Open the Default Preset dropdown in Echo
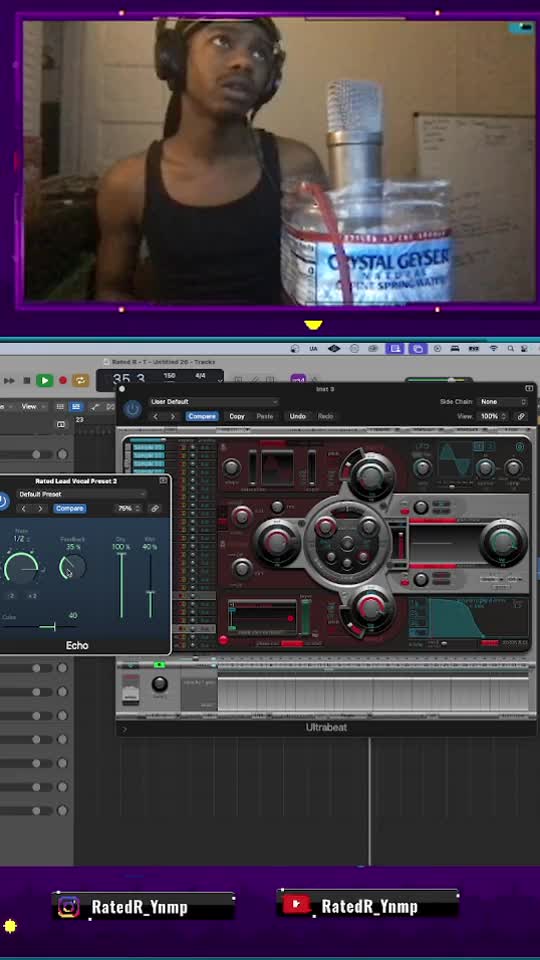The width and height of the screenshot is (540, 960). 82,494
